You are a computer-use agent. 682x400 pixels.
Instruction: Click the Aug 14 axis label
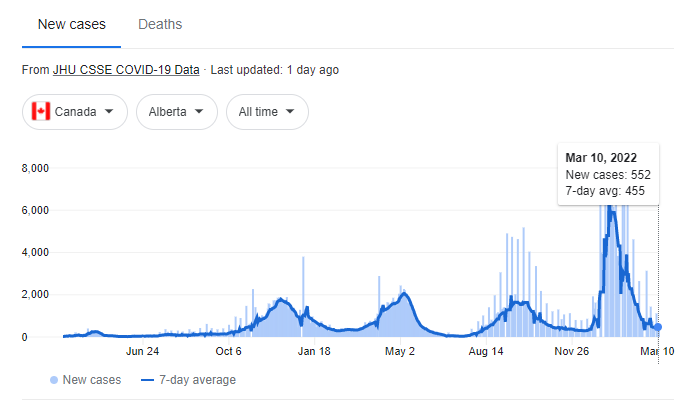tap(485, 351)
